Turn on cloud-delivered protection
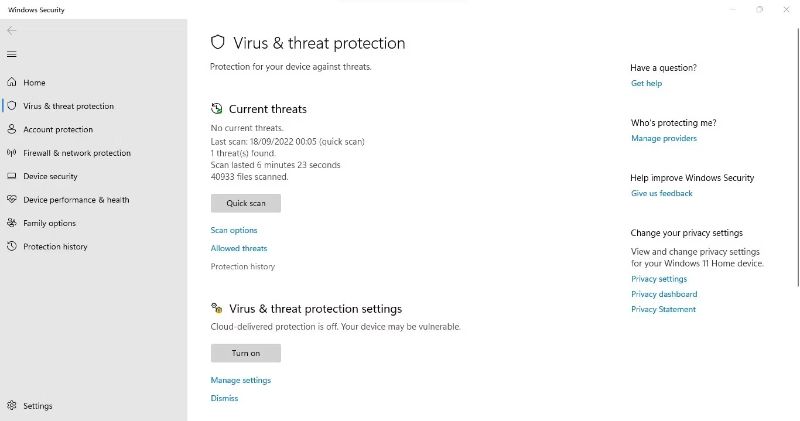The height and width of the screenshot is (421, 800). (245, 353)
